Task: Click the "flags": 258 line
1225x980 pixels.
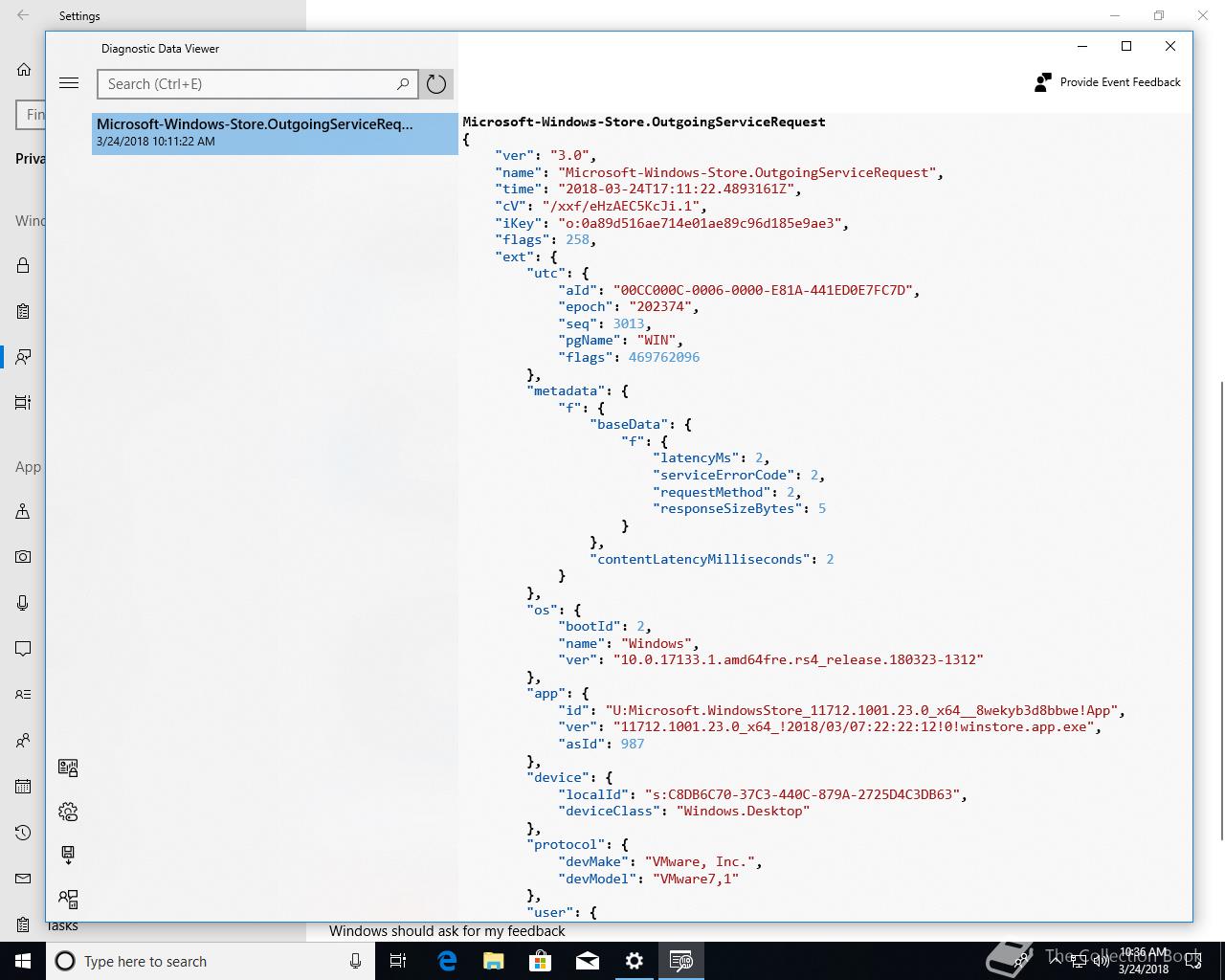Action: [546, 239]
